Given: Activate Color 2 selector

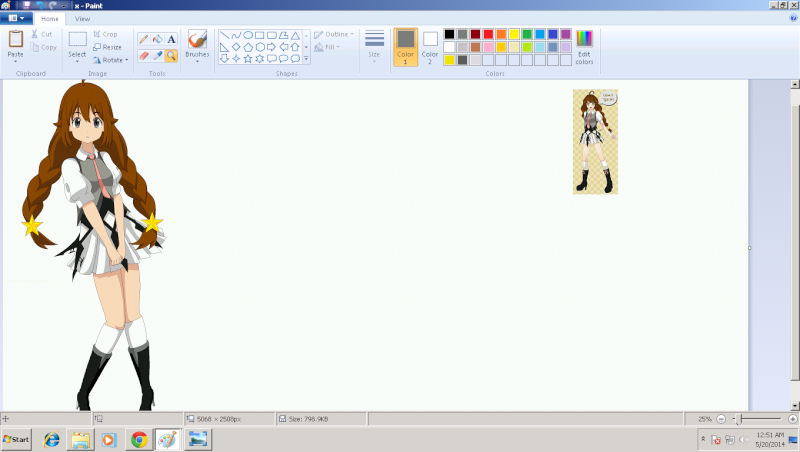Looking at the screenshot, I should 430,47.
